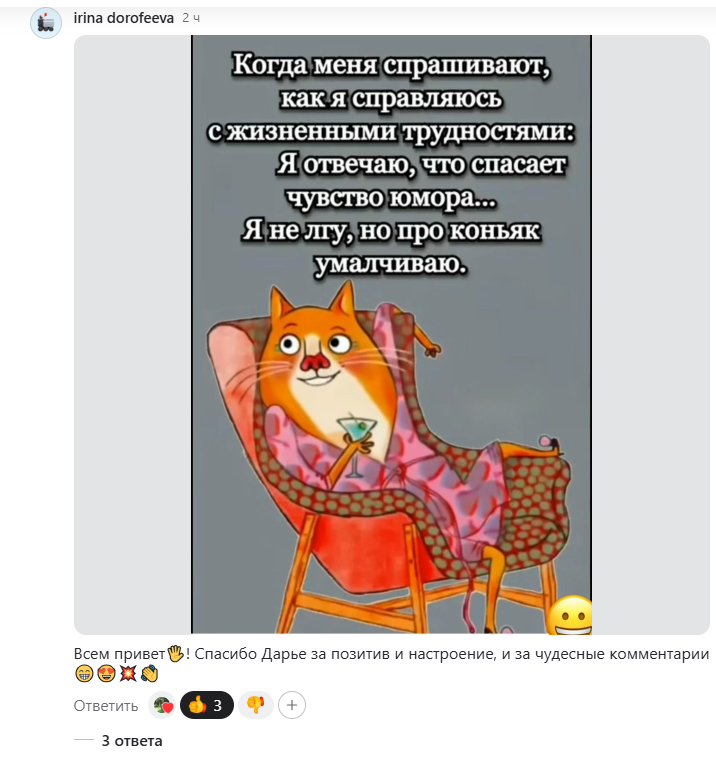Open the add reaction plus button
Viewport: 716px width, 770px height.
(292, 705)
